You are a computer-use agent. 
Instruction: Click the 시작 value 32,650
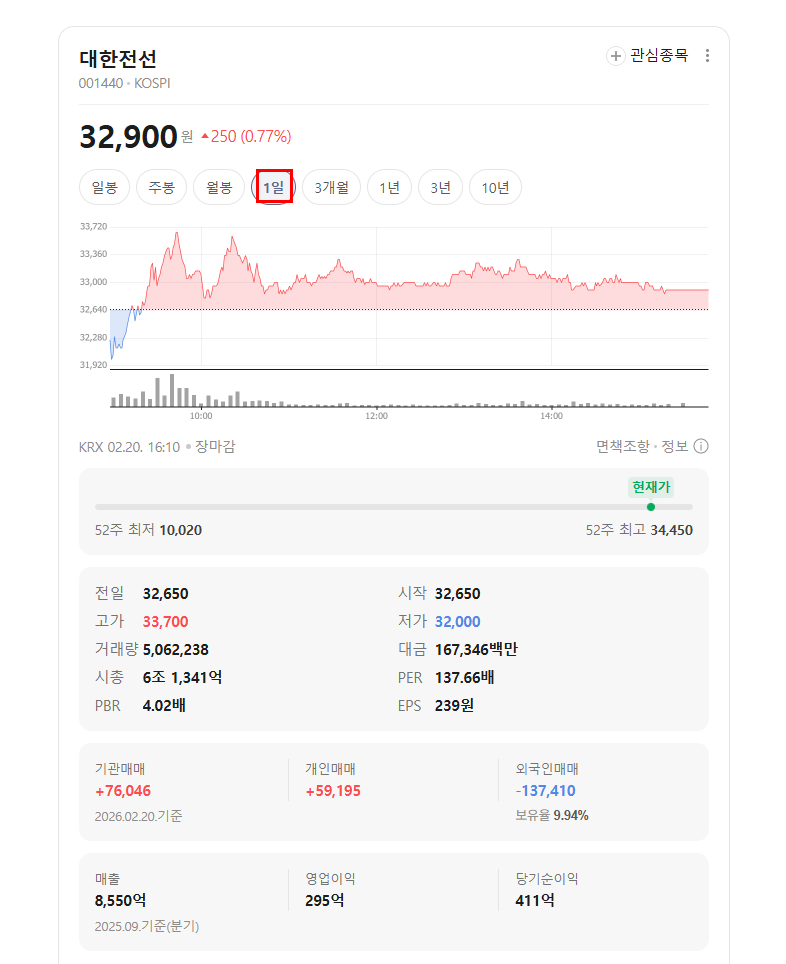tap(458, 594)
